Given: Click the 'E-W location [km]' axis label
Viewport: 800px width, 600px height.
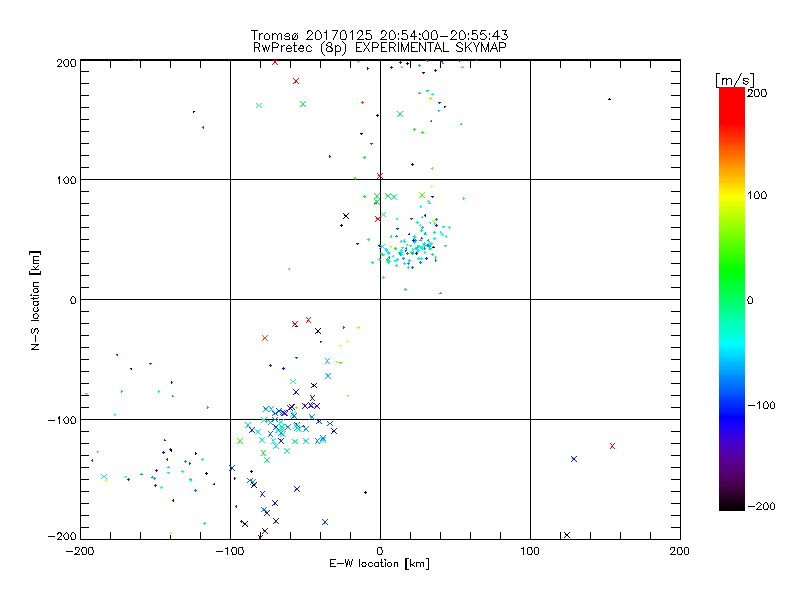Looking at the screenshot, I should [x=379, y=564].
